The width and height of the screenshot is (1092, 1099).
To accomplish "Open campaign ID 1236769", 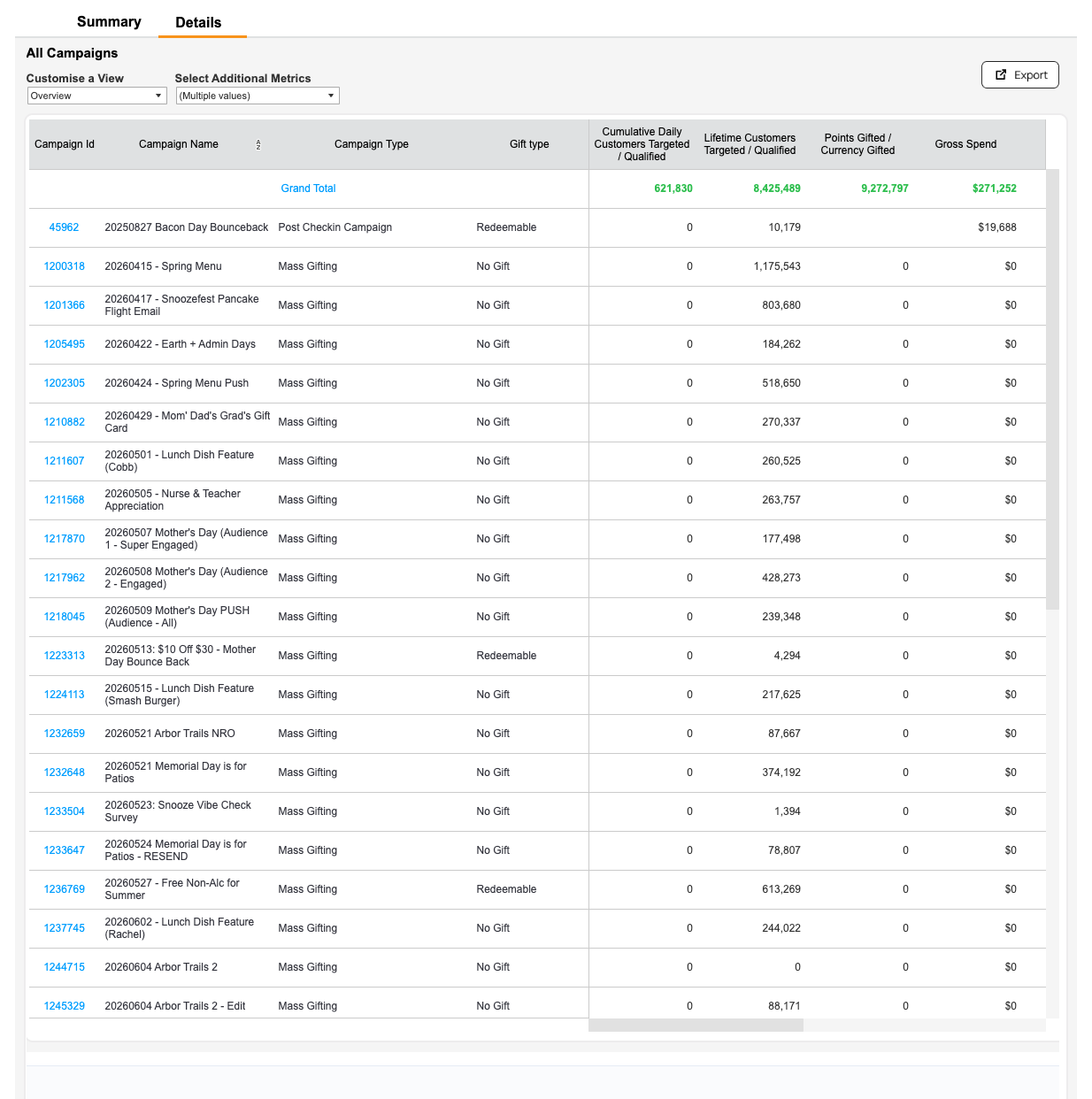I will click(x=65, y=889).
